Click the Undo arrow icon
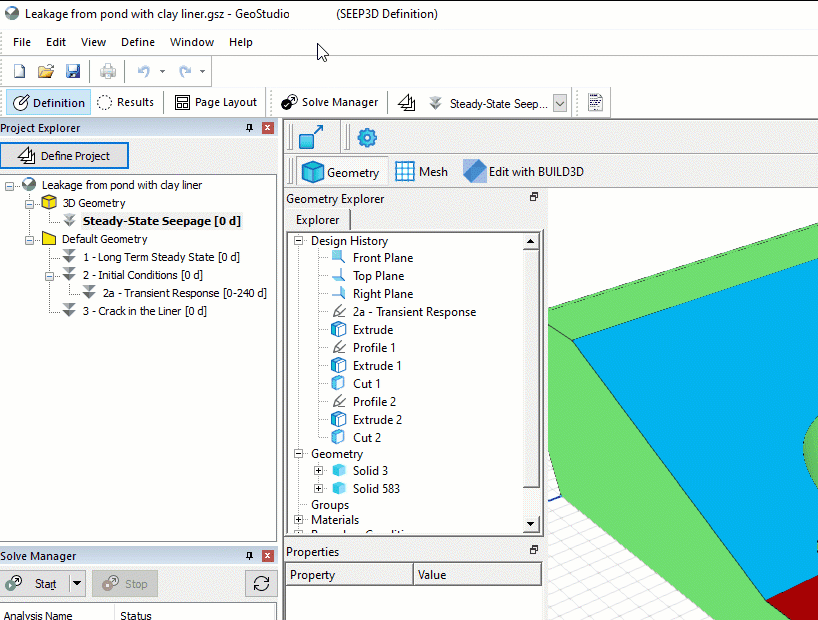818x620 pixels. point(143,71)
